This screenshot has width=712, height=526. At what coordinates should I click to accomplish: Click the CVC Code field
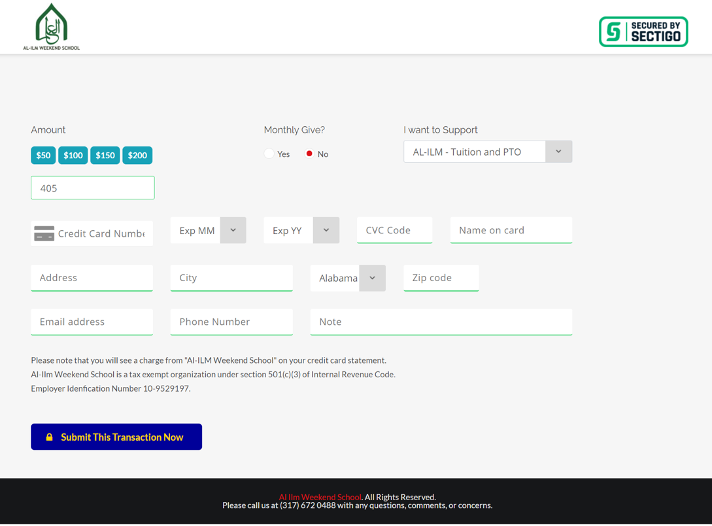point(395,230)
